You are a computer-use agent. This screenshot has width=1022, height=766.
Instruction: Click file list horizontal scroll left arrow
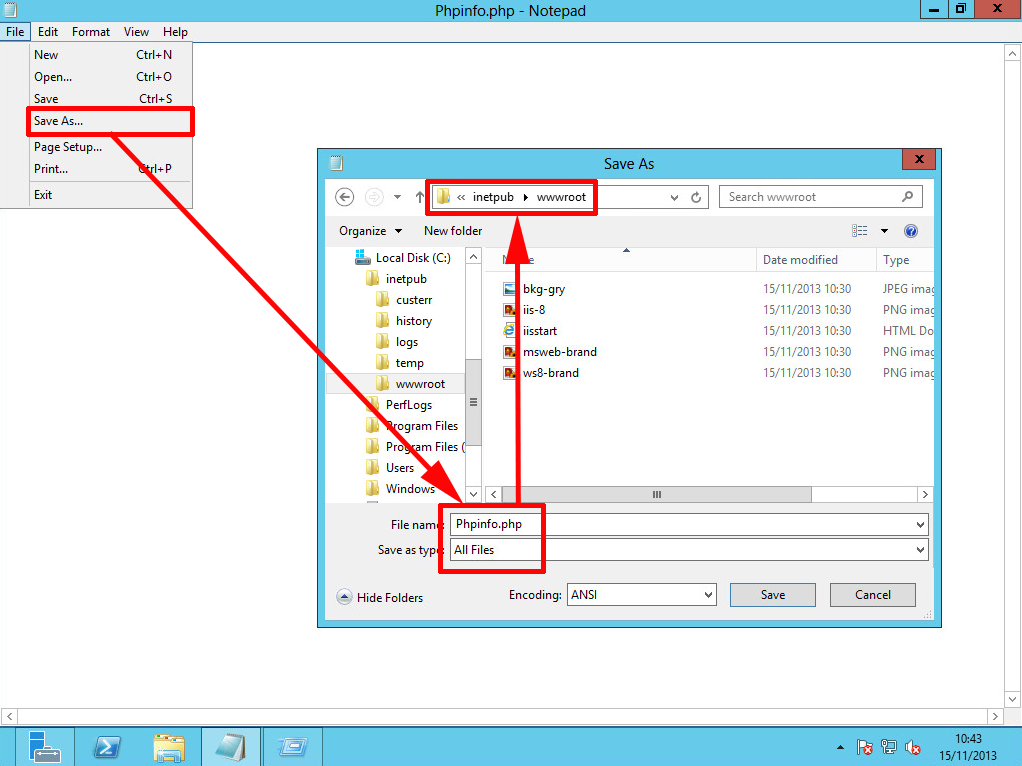click(494, 494)
